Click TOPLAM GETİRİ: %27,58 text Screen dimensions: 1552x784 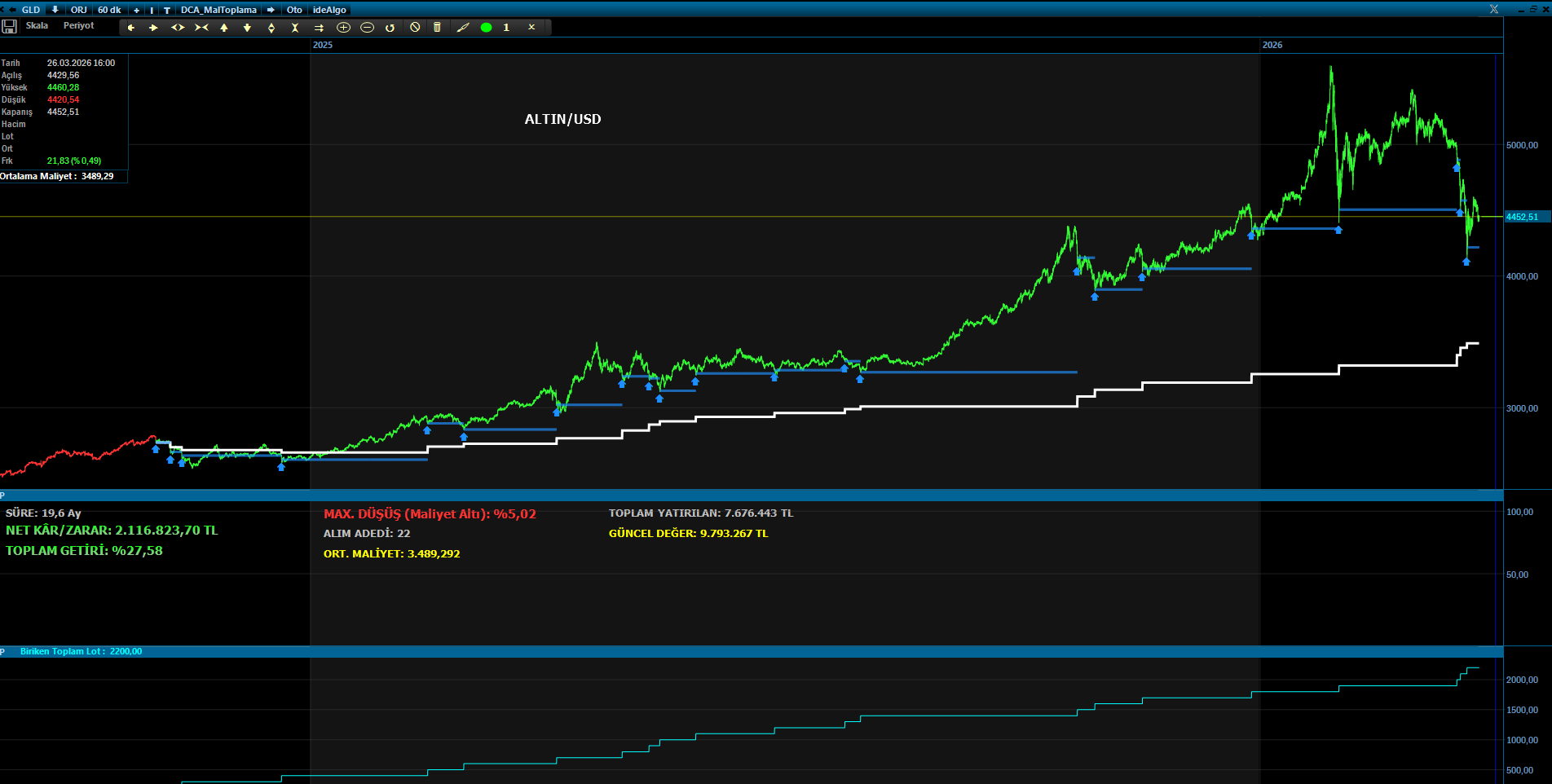pos(84,550)
